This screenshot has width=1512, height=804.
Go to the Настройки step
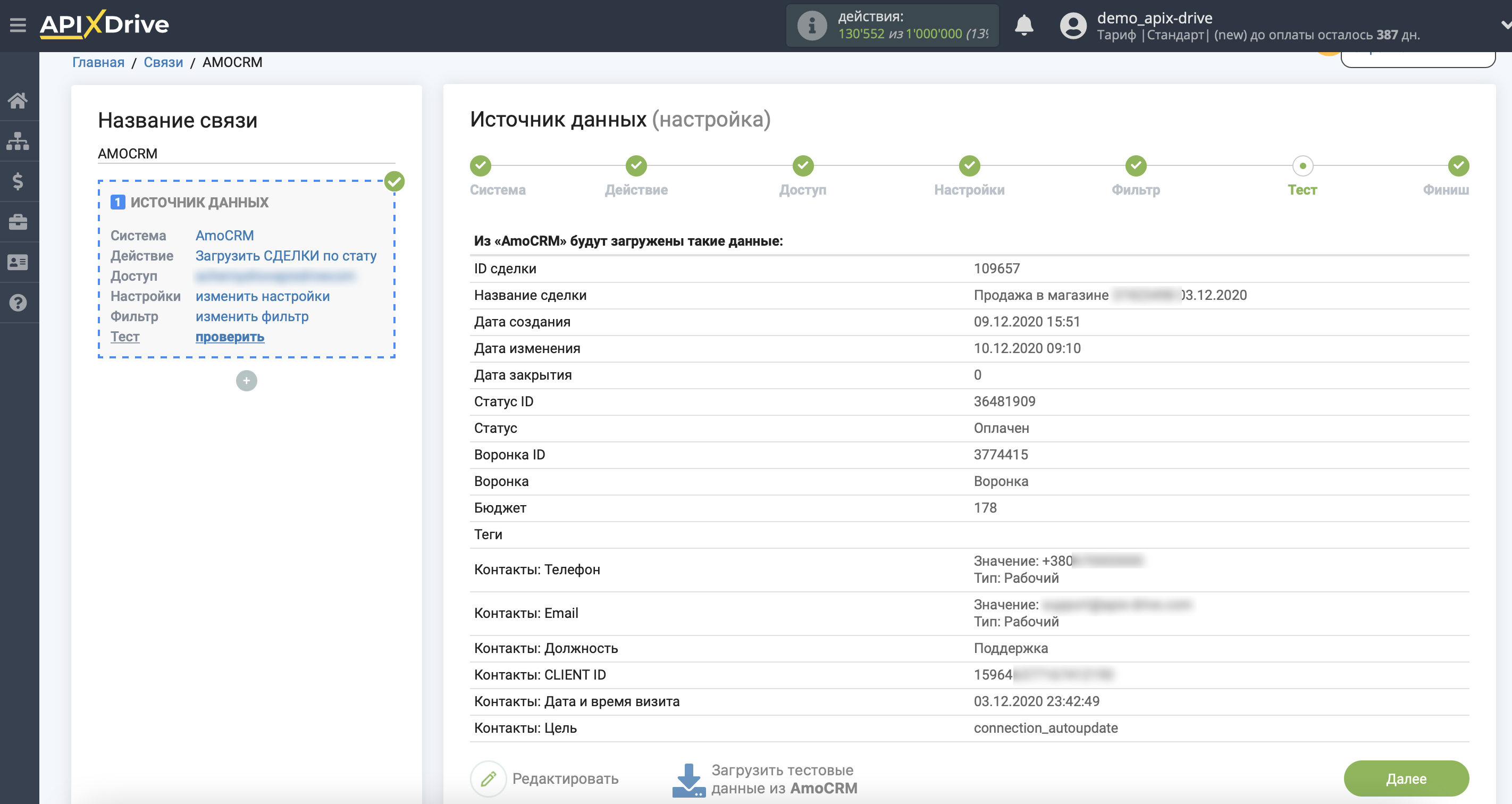(970, 166)
